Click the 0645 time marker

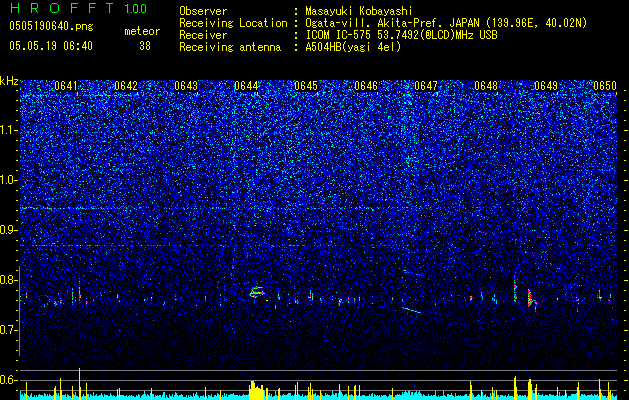coord(306,86)
